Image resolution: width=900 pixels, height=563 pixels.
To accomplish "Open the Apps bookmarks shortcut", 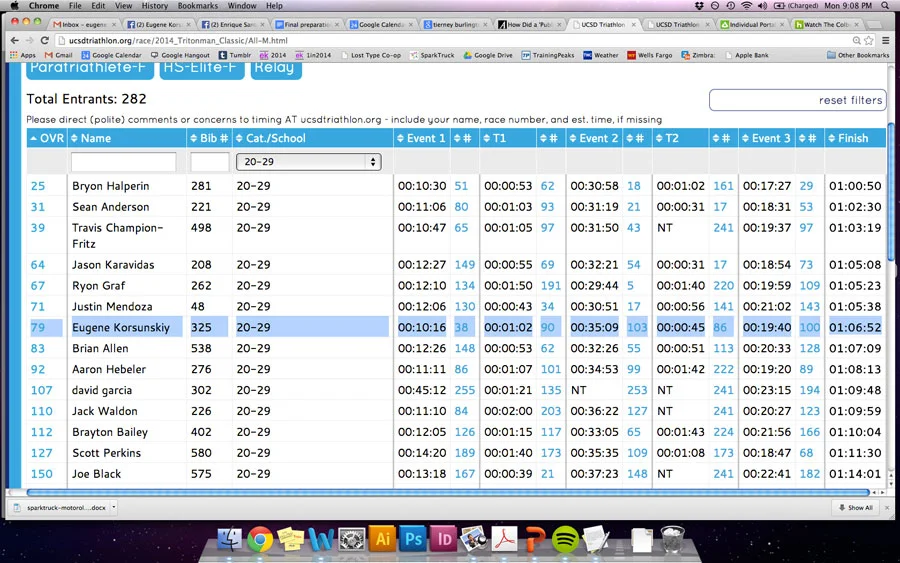I will [23, 55].
